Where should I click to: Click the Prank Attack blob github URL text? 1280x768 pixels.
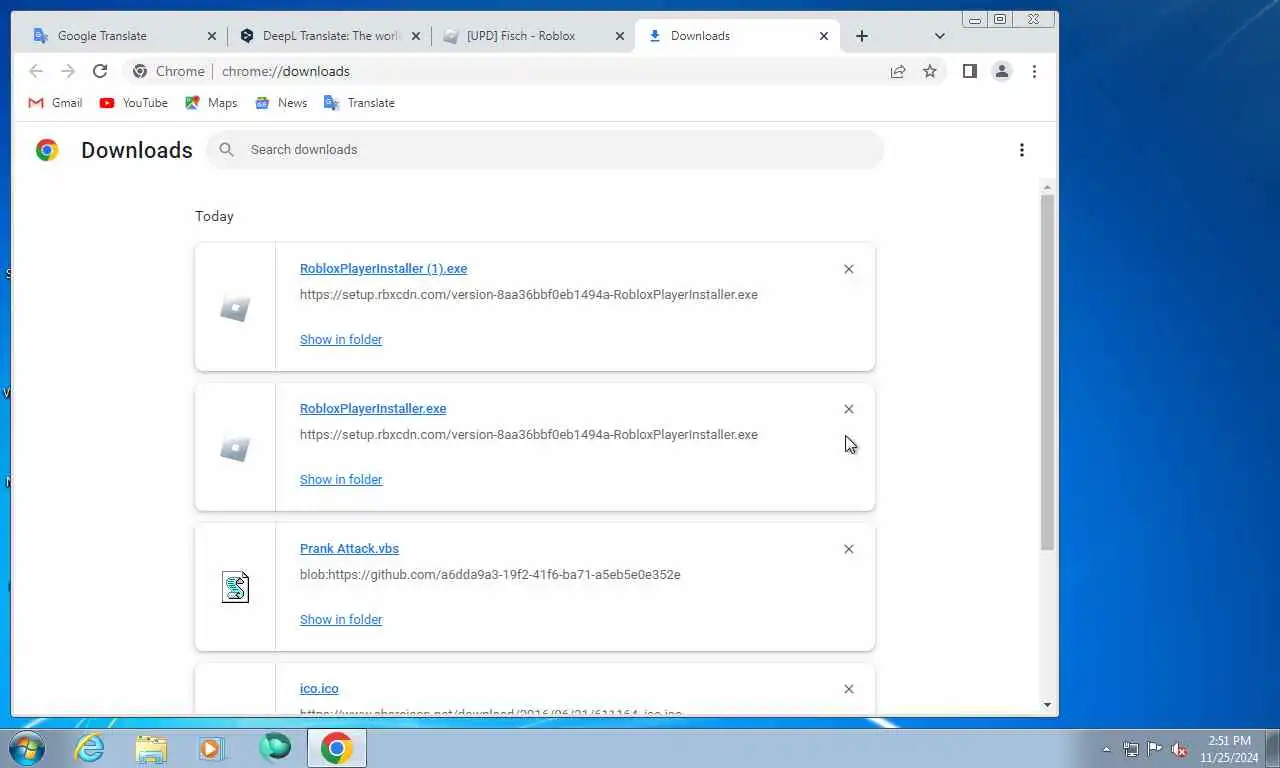pos(490,575)
